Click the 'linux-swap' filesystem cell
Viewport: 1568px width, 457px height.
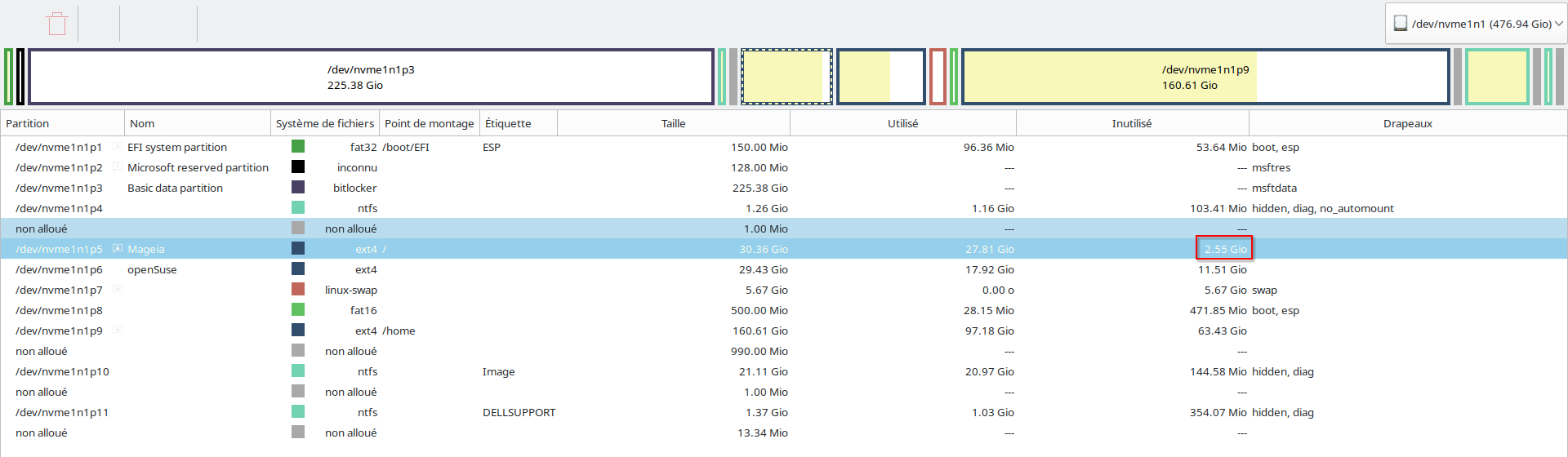[351, 290]
